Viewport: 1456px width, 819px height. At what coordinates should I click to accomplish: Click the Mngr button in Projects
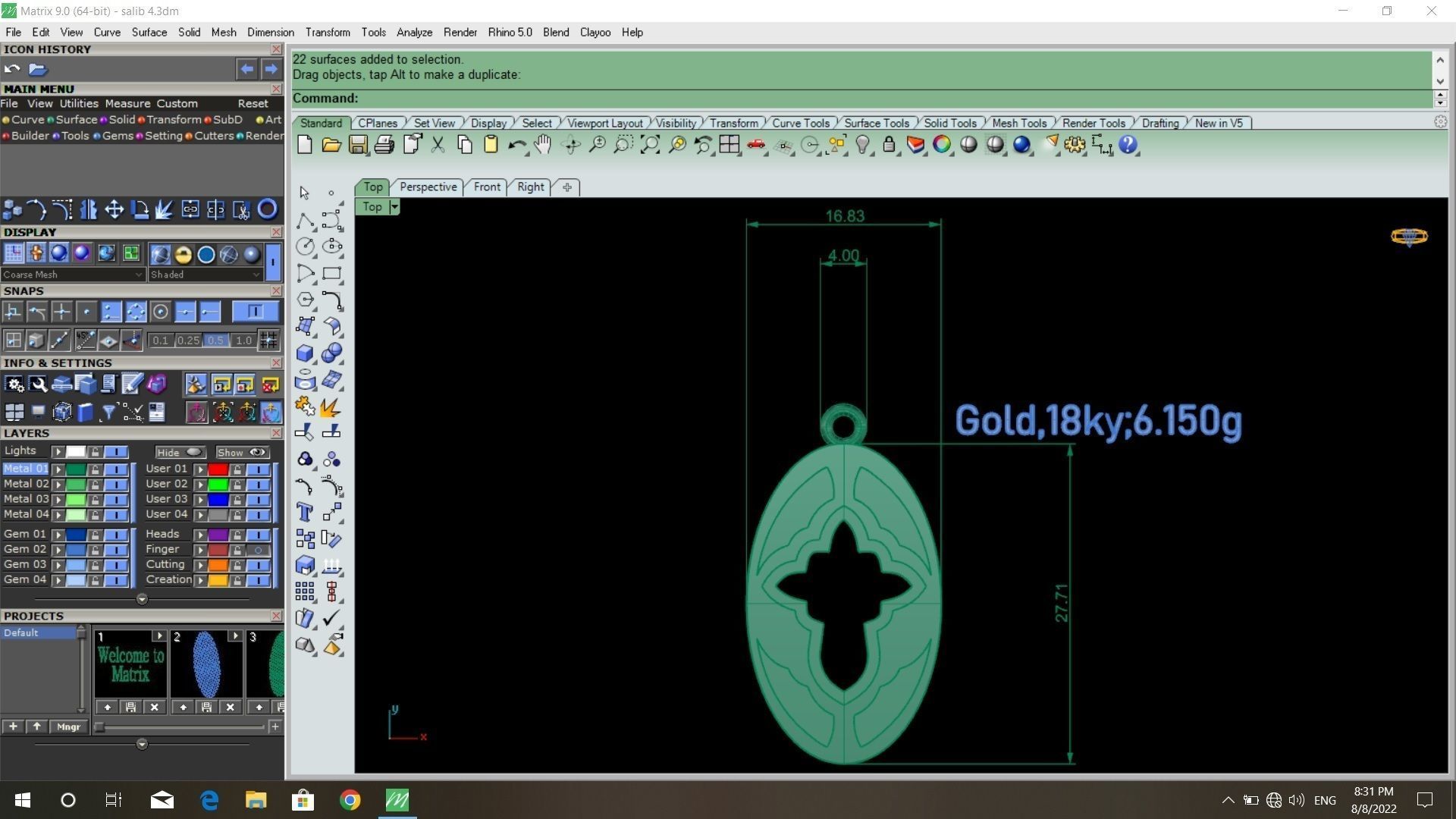pos(68,726)
